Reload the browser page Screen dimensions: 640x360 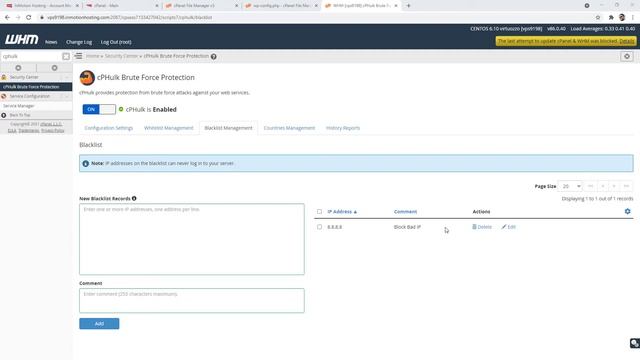pos(29,18)
